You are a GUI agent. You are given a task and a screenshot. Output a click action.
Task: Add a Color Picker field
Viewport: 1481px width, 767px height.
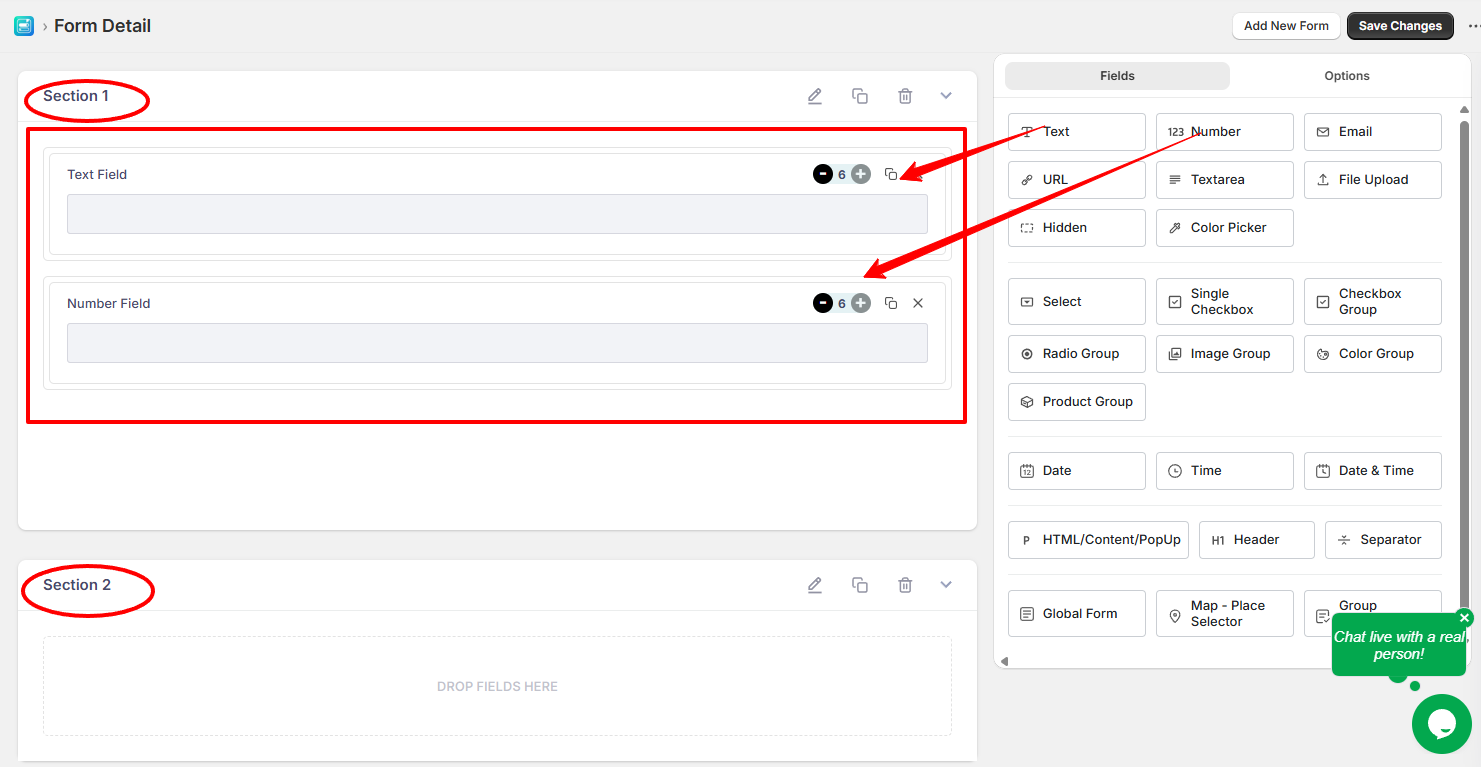click(x=1224, y=228)
